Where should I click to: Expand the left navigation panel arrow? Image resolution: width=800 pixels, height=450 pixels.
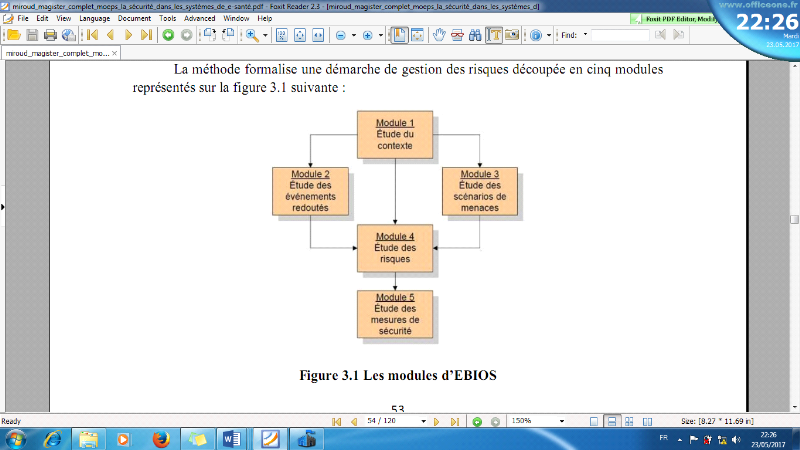(3, 207)
